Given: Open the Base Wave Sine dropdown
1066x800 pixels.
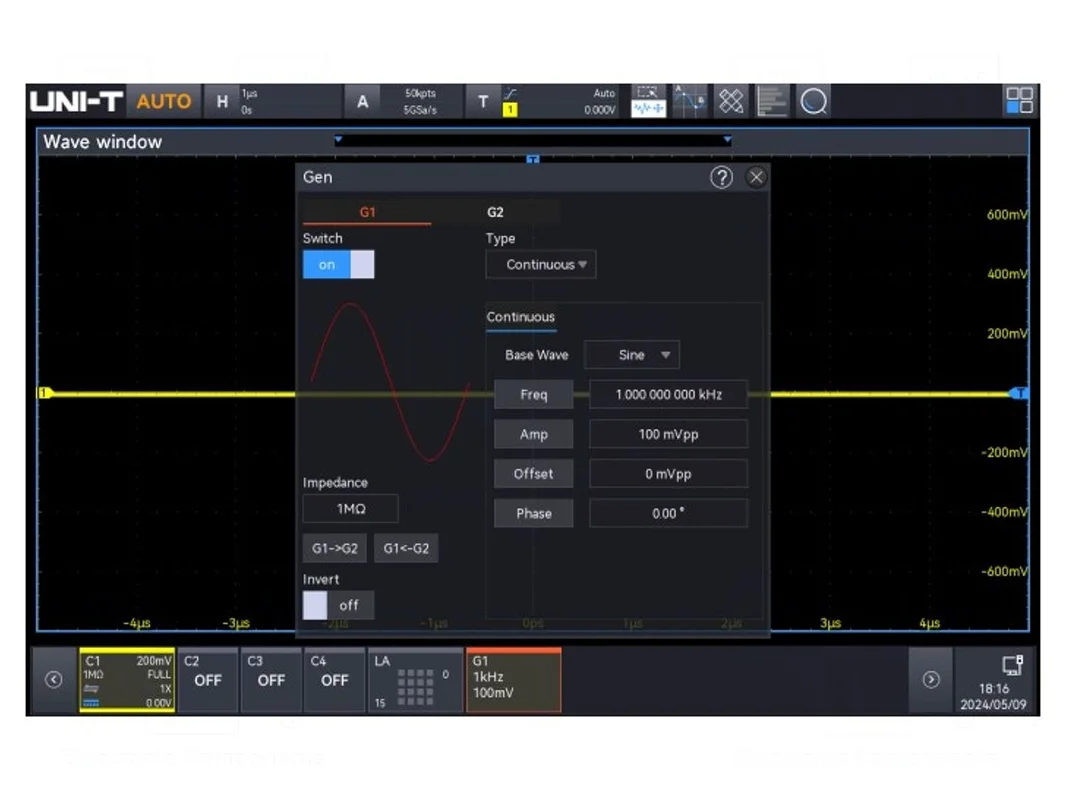Looking at the screenshot, I should point(632,355).
